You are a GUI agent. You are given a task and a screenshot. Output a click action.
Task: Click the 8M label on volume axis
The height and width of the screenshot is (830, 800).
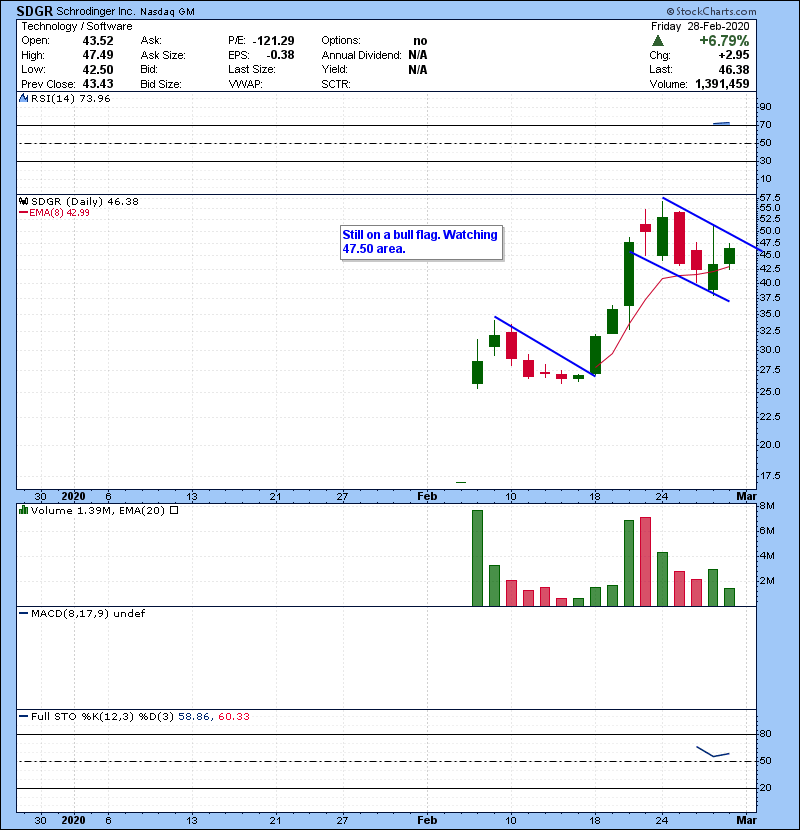coord(767,506)
